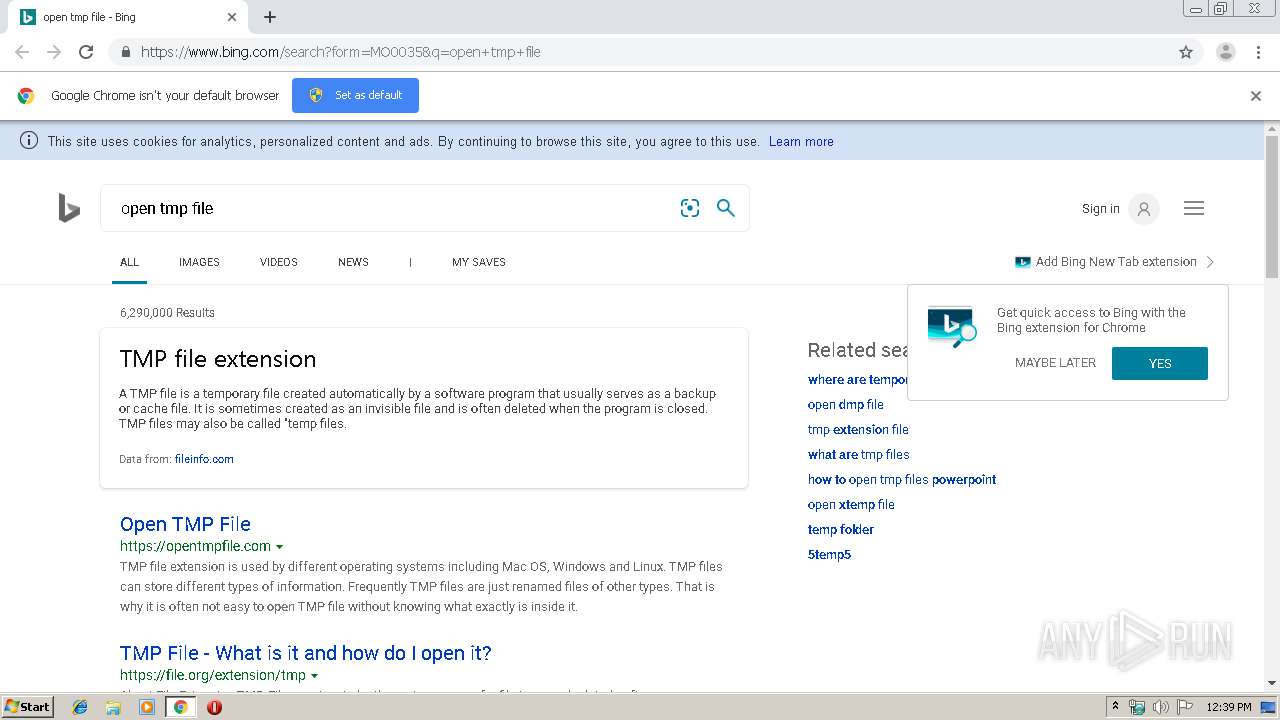Image resolution: width=1280 pixels, height=720 pixels.
Task: Click the 'TMP file extension' heading
Action: pyautogui.click(x=218, y=359)
